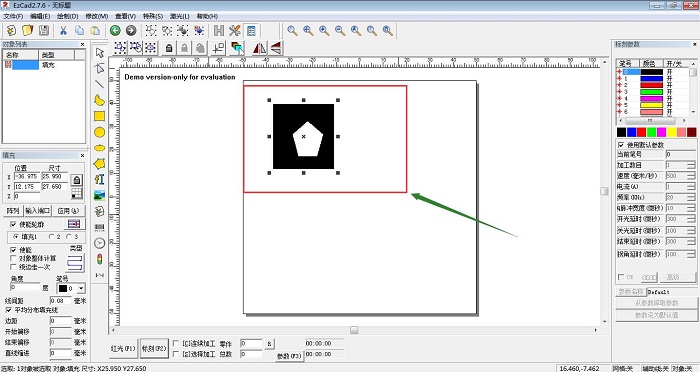Viewport: 700px width, 372px height.
Task: Increase the speed value stepper
Action: [691, 174]
